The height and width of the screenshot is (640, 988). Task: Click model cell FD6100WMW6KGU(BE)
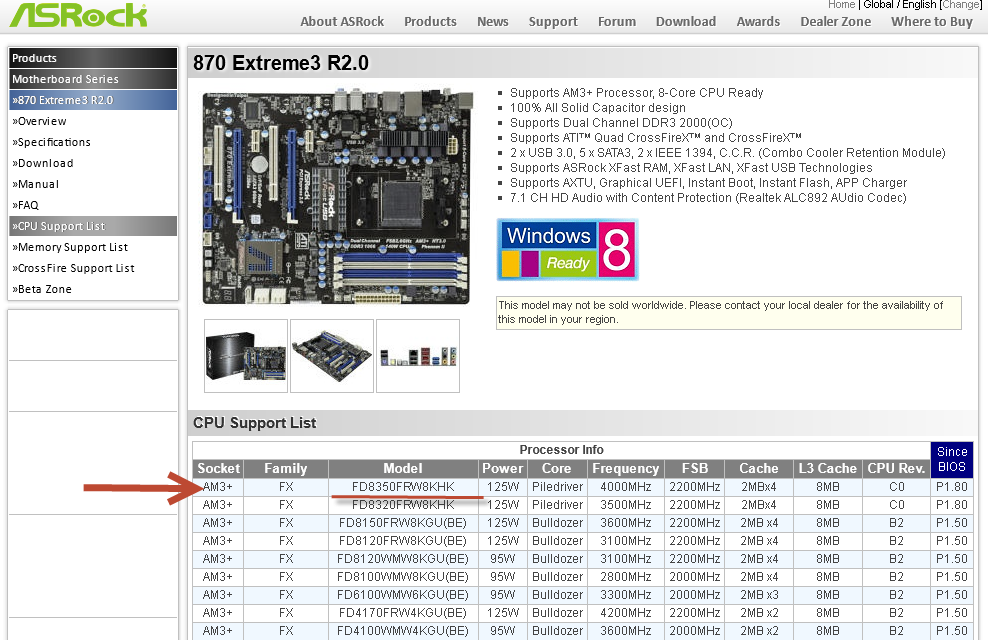point(403,595)
